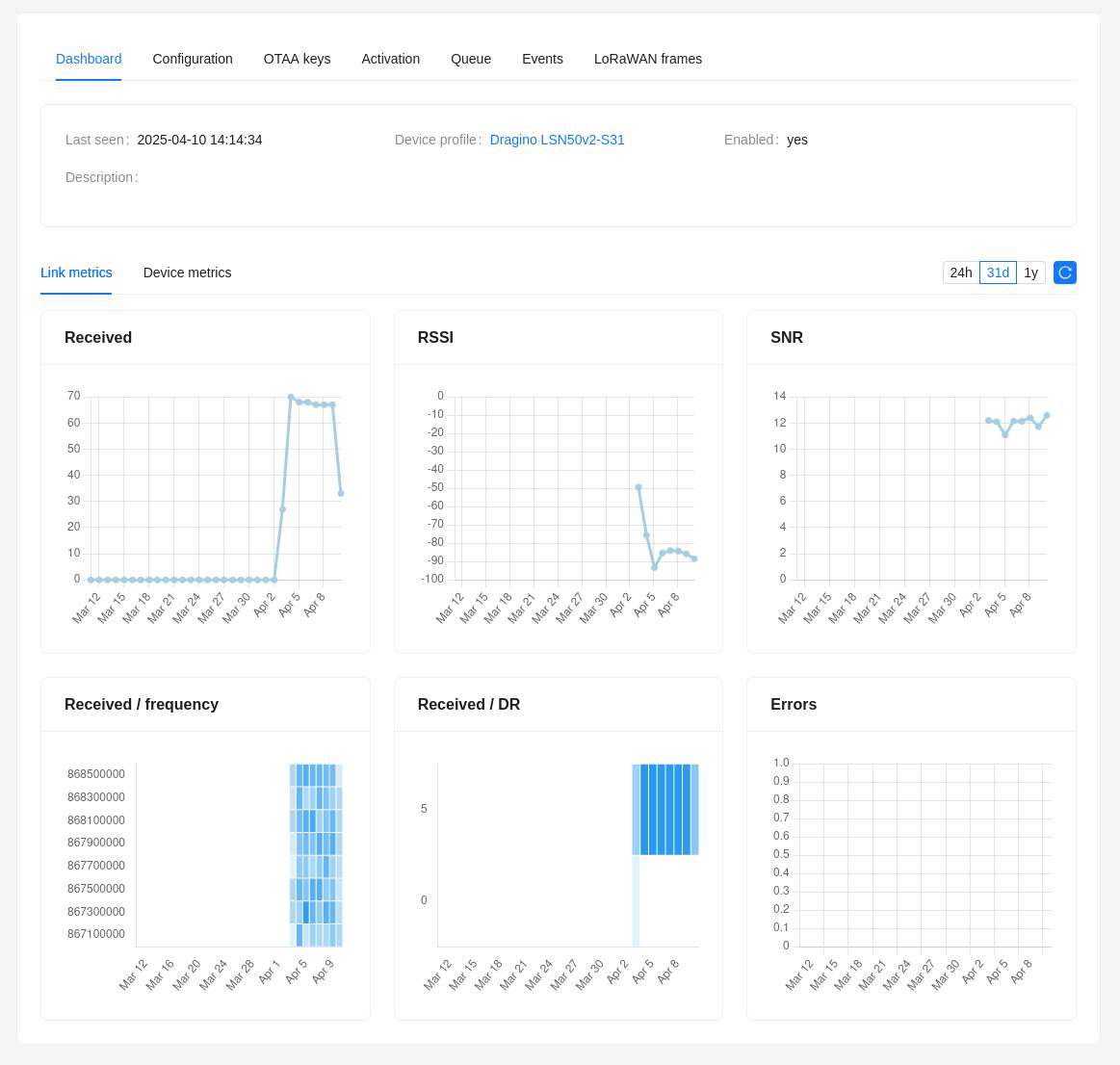This screenshot has width=1120, height=1065.
Task: Select the Link metrics tab
Action: pos(76,273)
